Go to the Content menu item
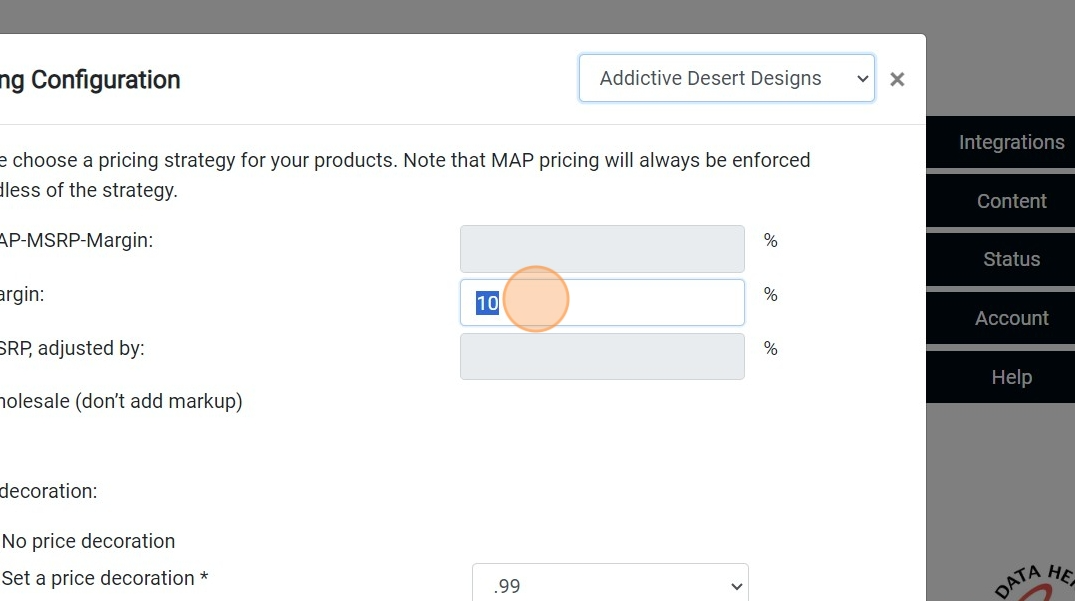 [x=1010, y=201]
